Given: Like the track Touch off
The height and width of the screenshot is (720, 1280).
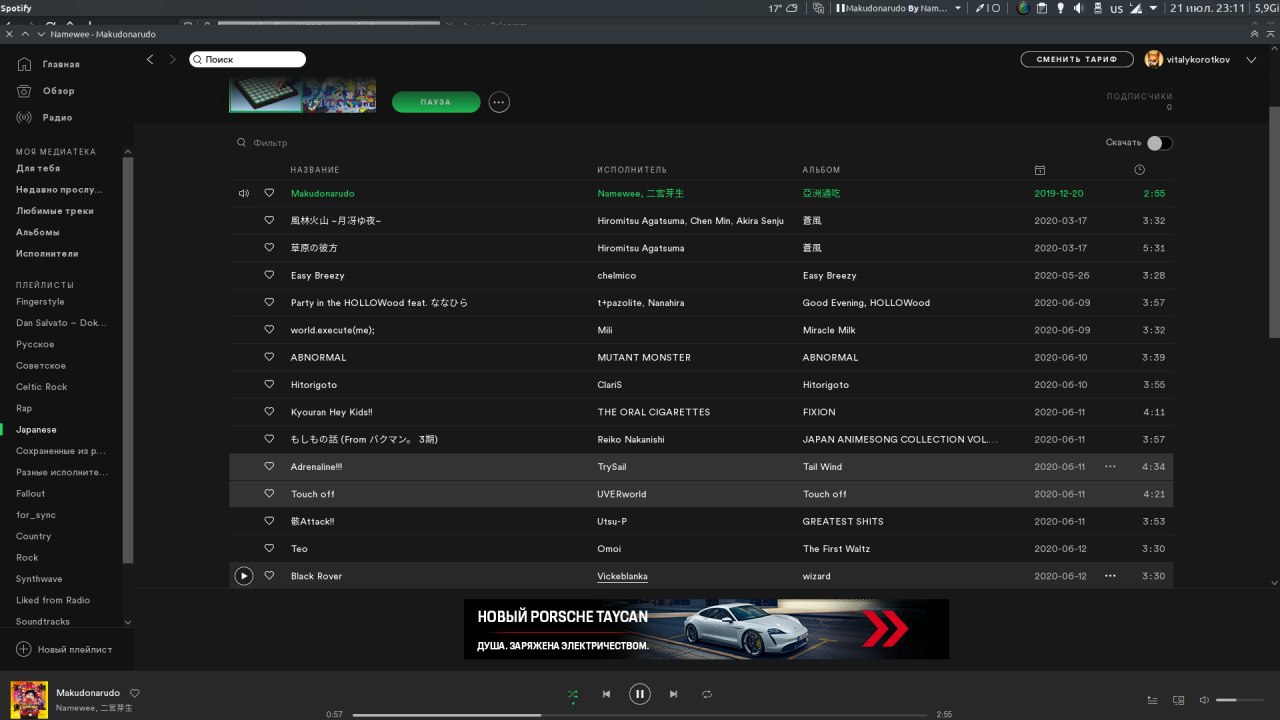Looking at the screenshot, I should [x=269, y=494].
